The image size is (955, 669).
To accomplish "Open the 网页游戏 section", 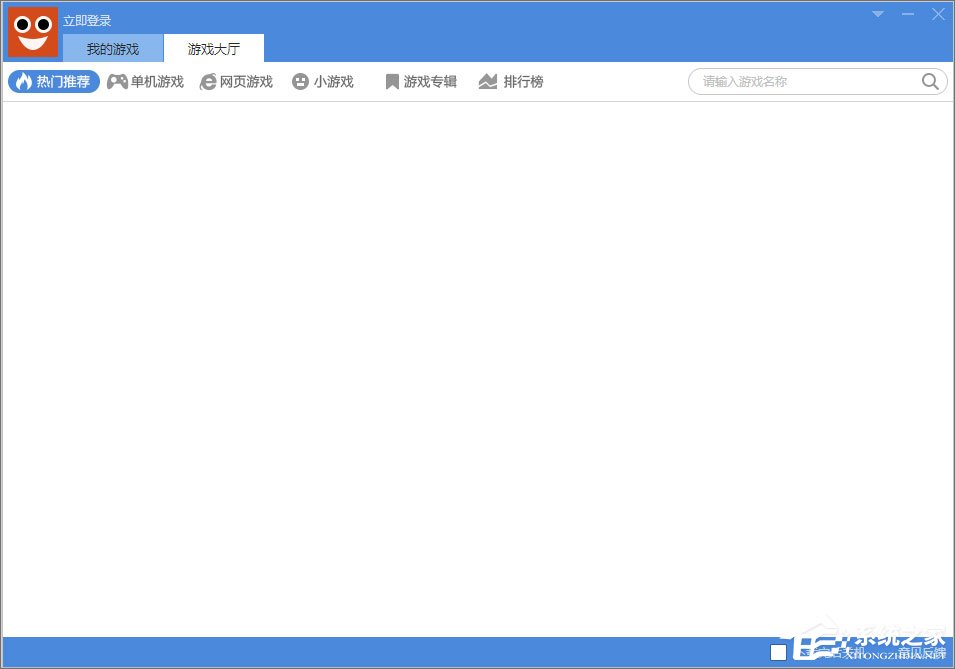I will pyautogui.click(x=237, y=82).
